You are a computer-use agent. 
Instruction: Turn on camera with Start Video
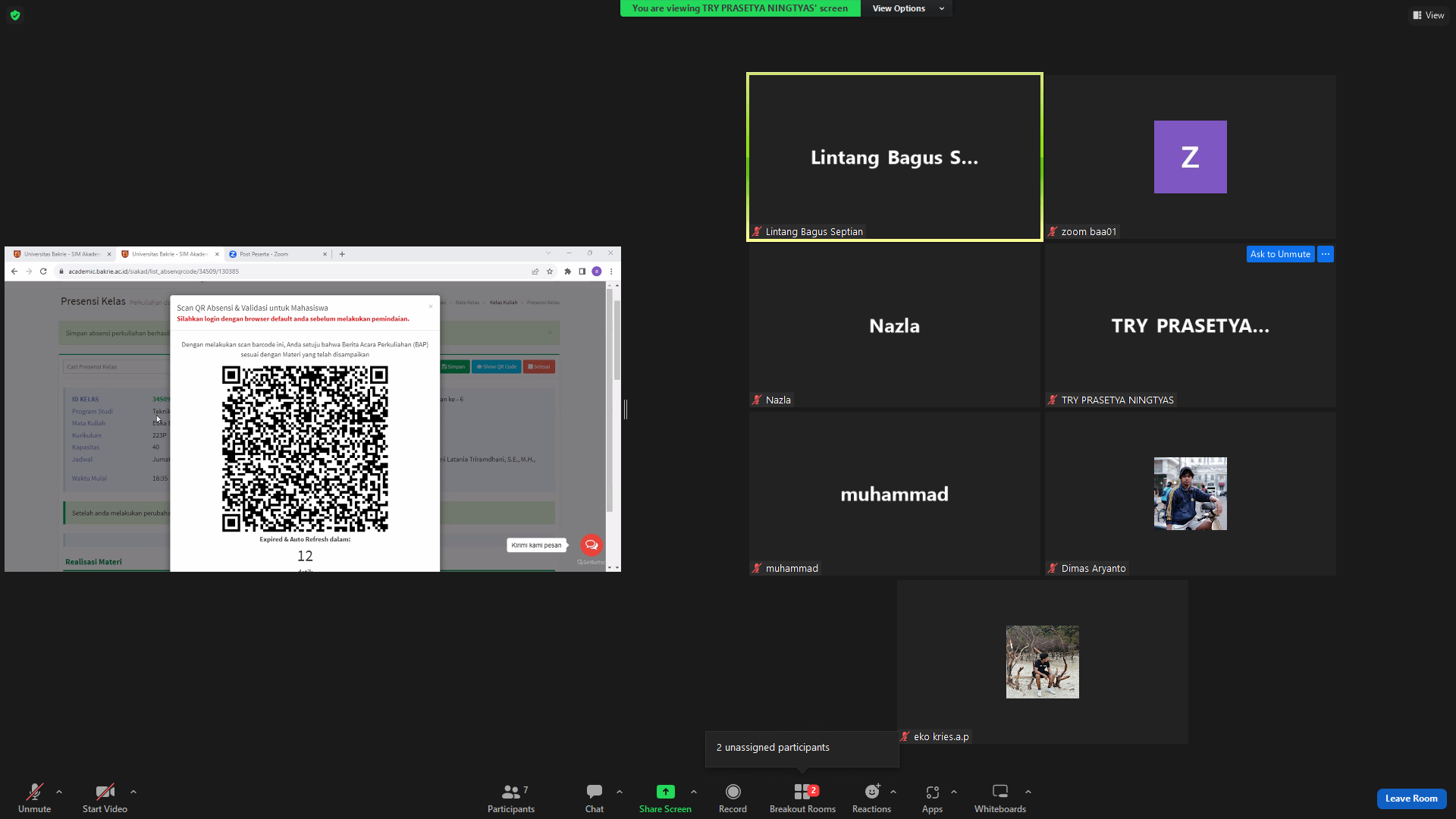click(105, 798)
